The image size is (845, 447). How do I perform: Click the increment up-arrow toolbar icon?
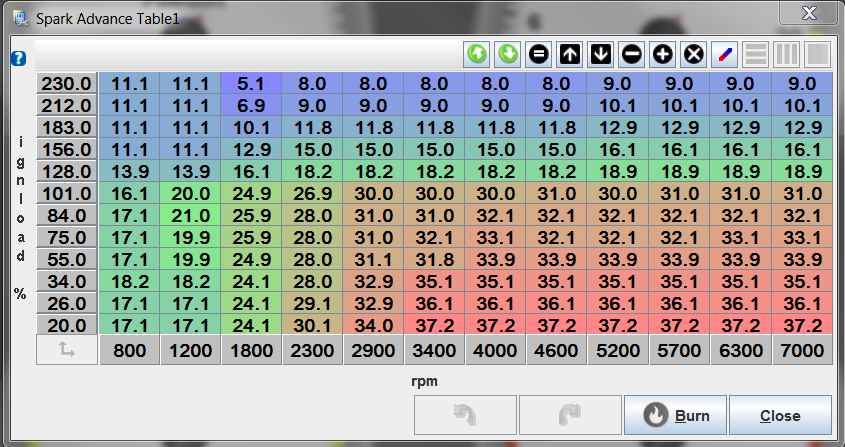point(570,54)
